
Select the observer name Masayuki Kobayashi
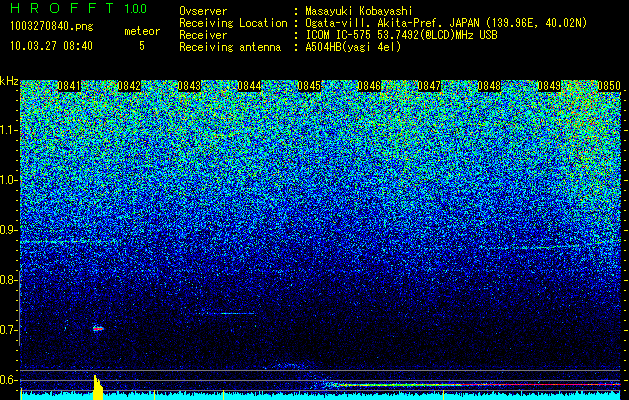(359, 11)
